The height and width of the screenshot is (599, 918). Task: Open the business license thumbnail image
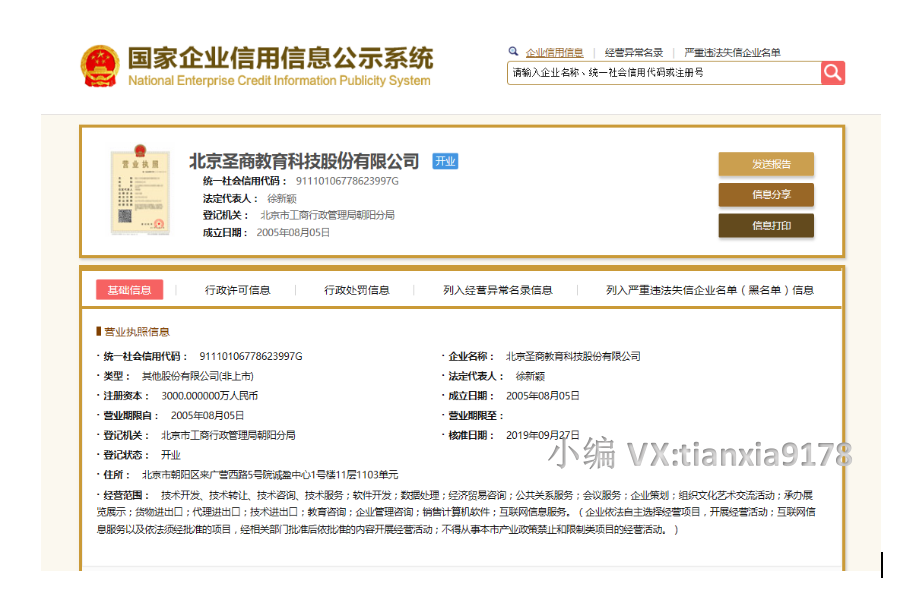(x=141, y=190)
